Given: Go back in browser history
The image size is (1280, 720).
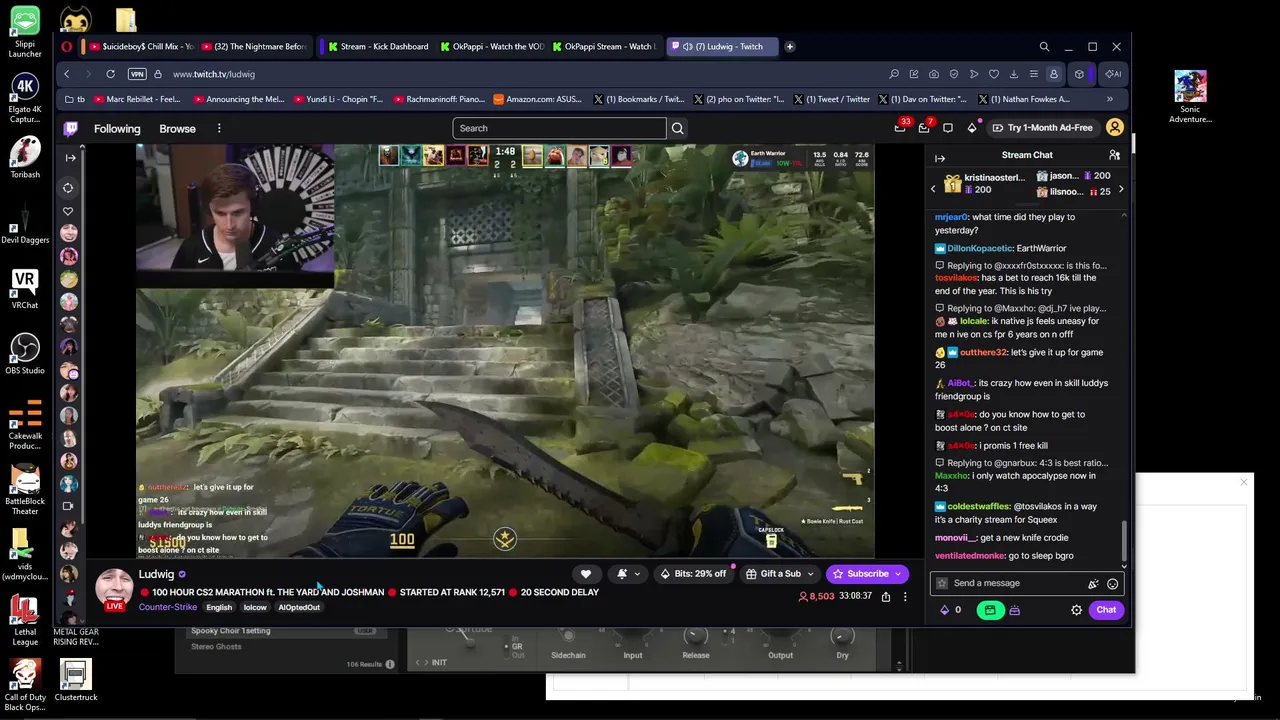Looking at the screenshot, I should [x=67, y=74].
